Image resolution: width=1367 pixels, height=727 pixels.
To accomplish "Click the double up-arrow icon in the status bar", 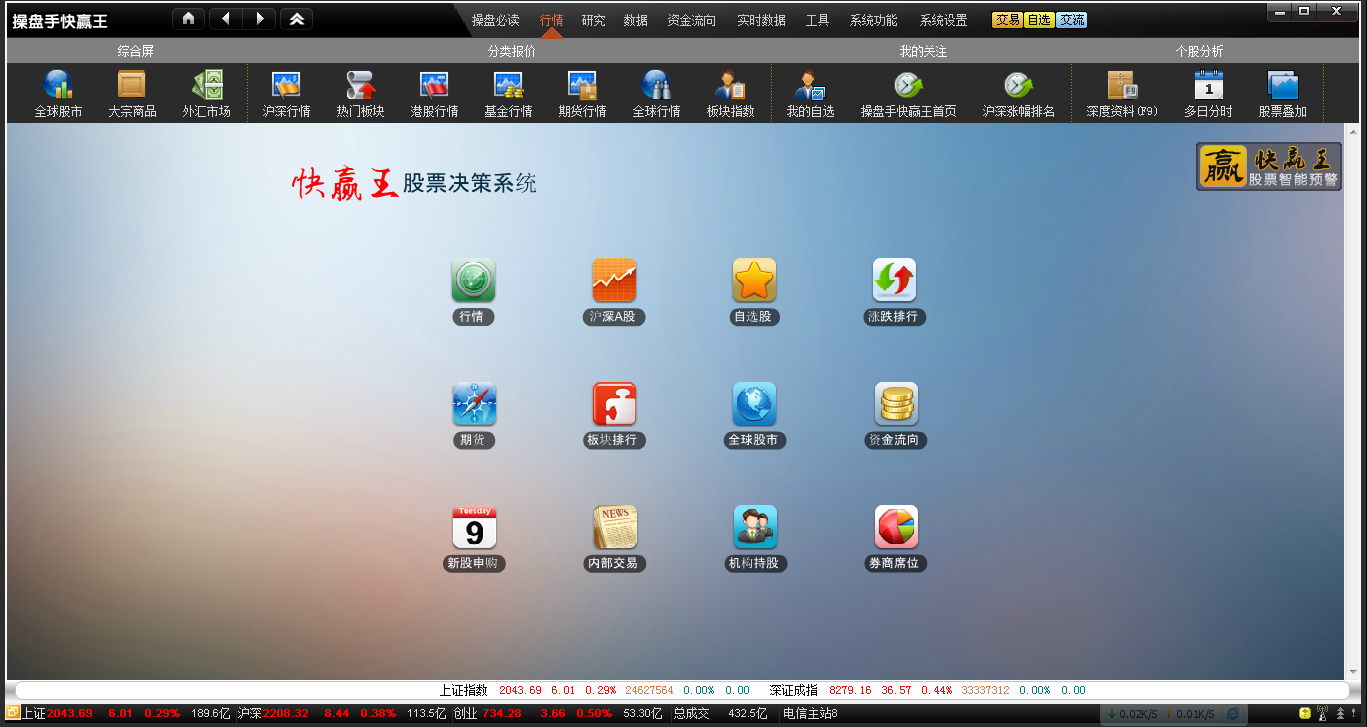I will pos(1340,713).
